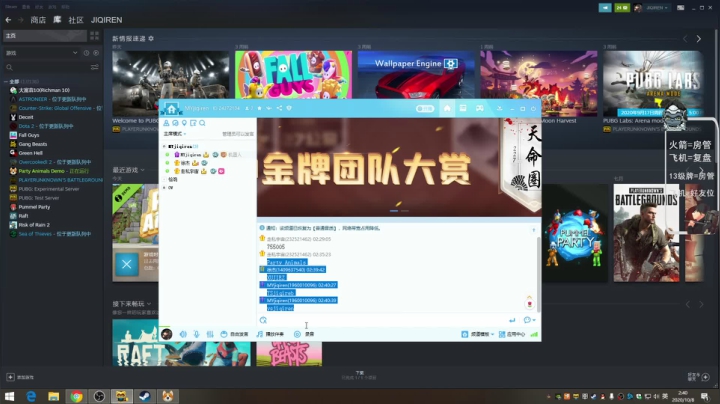
Task: Open the 库 (Library) tab in Steam
Action: 57,20
